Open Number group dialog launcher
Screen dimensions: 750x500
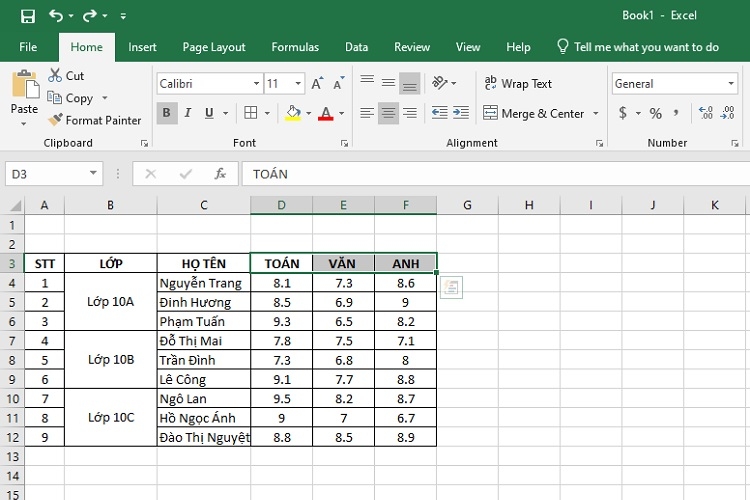tap(735, 143)
